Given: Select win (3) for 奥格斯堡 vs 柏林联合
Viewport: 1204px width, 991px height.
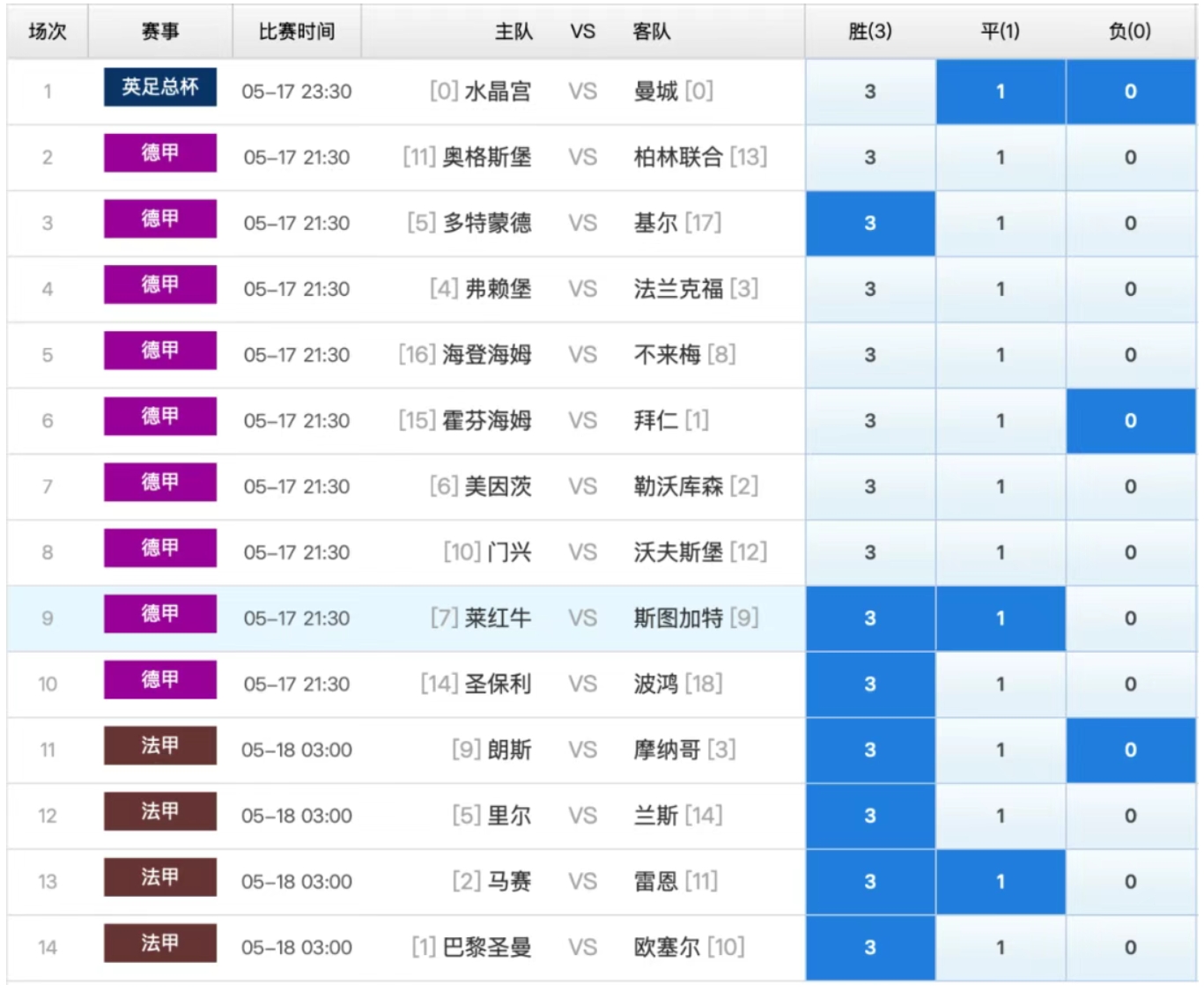Looking at the screenshot, I should (x=870, y=158).
